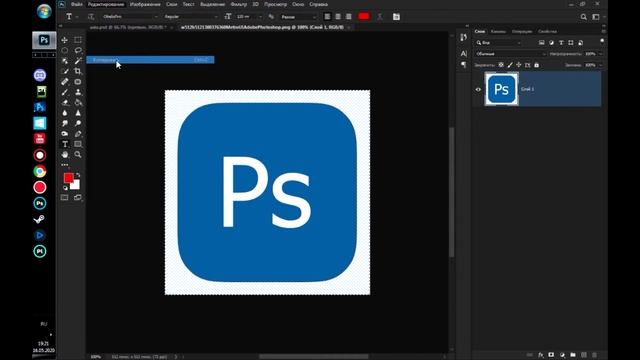The height and width of the screenshot is (360, 640).
Task: Open the Type tool preset picker
Action: [x=71, y=17]
